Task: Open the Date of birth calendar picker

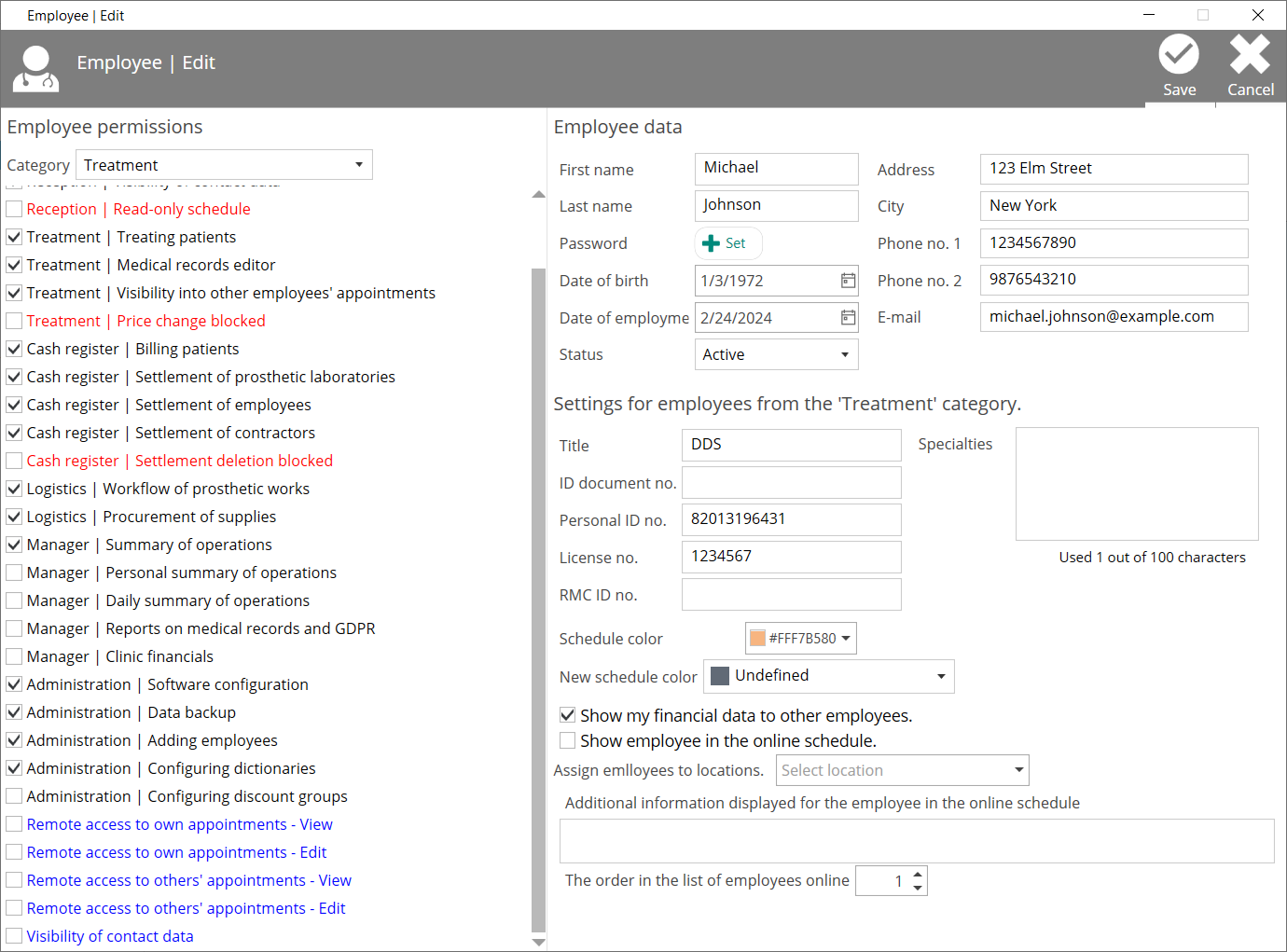Action: coord(848,281)
